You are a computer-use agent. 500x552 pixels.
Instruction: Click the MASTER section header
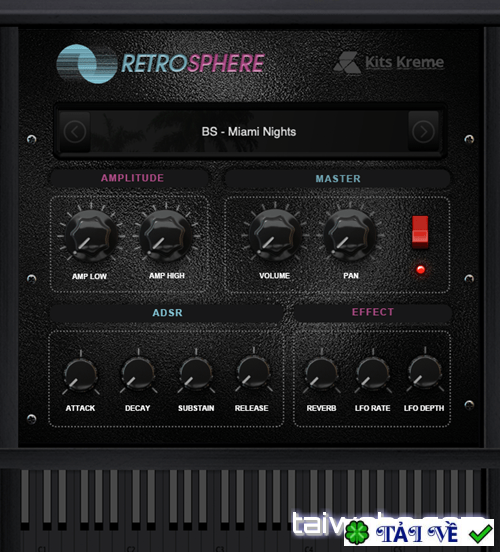pos(338,178)
